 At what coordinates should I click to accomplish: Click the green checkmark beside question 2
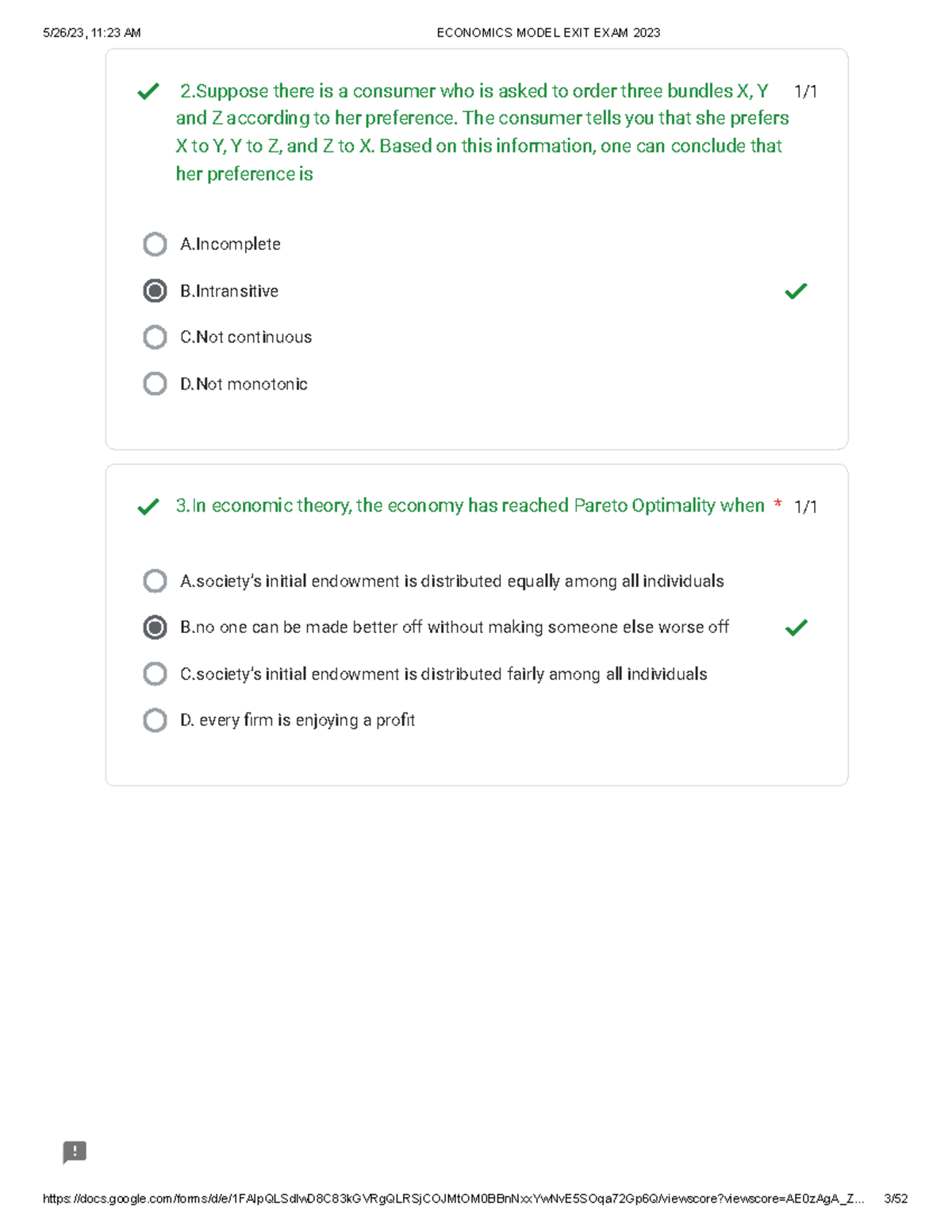[148, 92]
